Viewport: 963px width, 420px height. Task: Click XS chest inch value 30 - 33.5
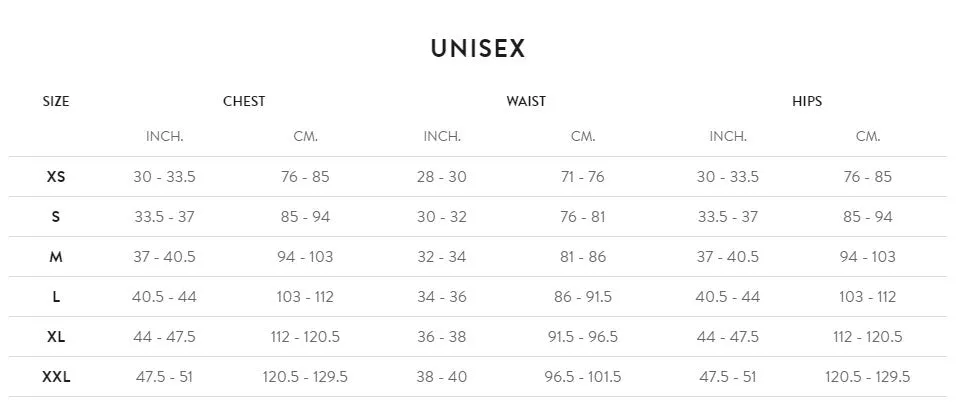point(164,177)
